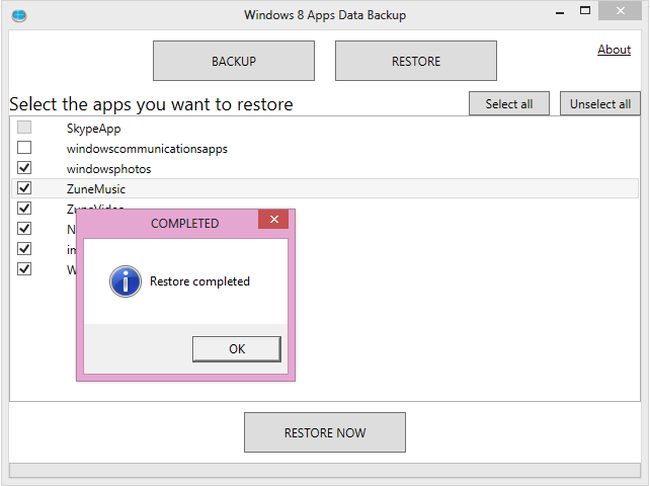Uncheck the ZuneVideo checkbox

pyautogui.click(x=24, y=208)
